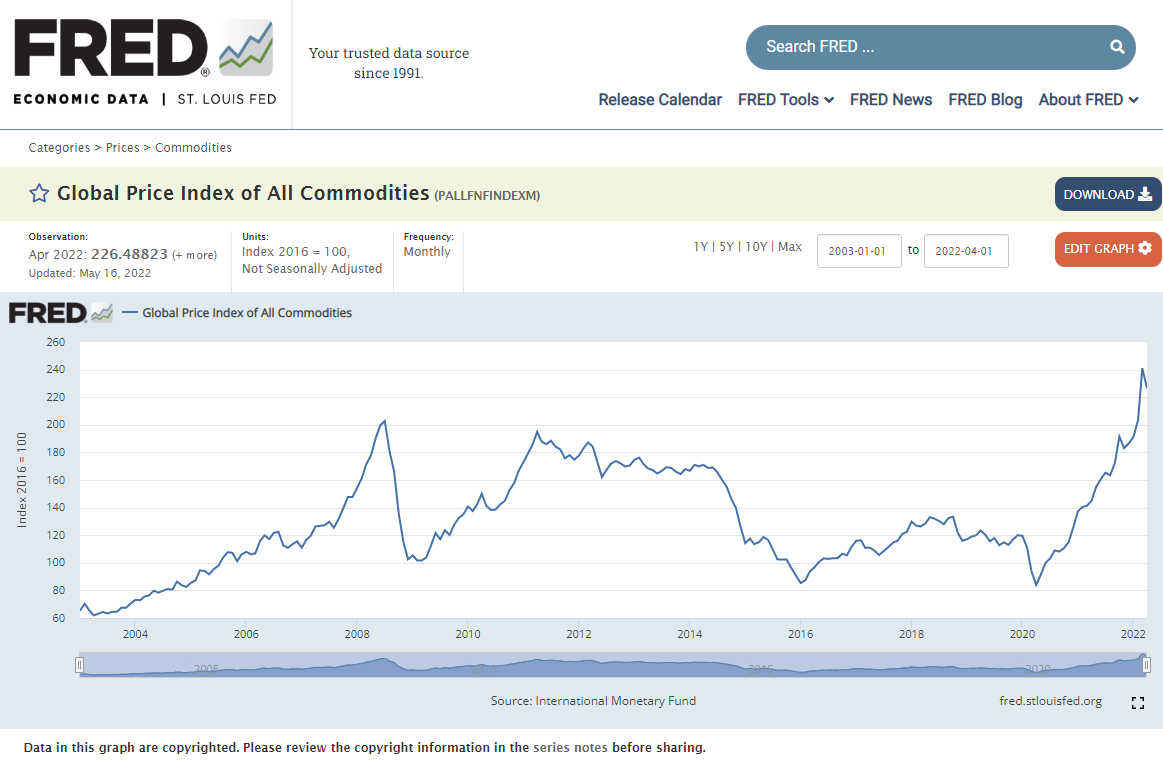Click the small FRED logo in the chart
Viewport: 1163px width, 765px height.
tap(61, 313)
